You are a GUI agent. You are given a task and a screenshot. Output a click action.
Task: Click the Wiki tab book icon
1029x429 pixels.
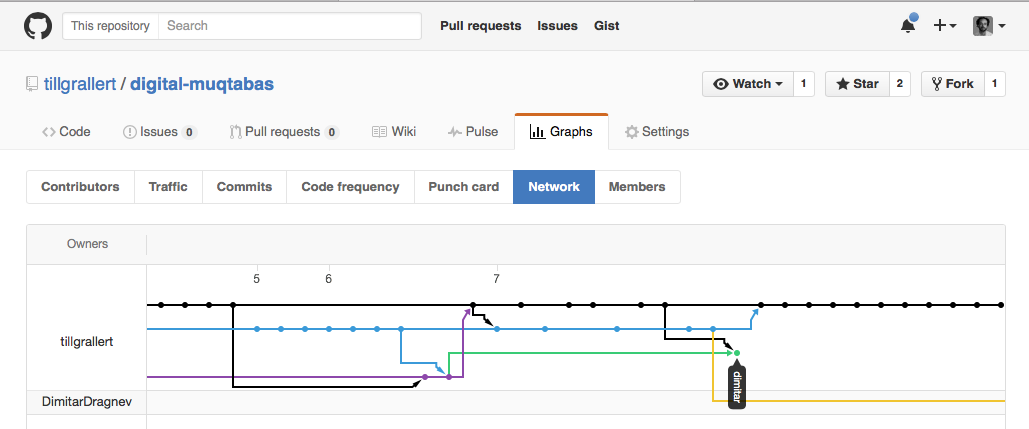tap(379, 132)
